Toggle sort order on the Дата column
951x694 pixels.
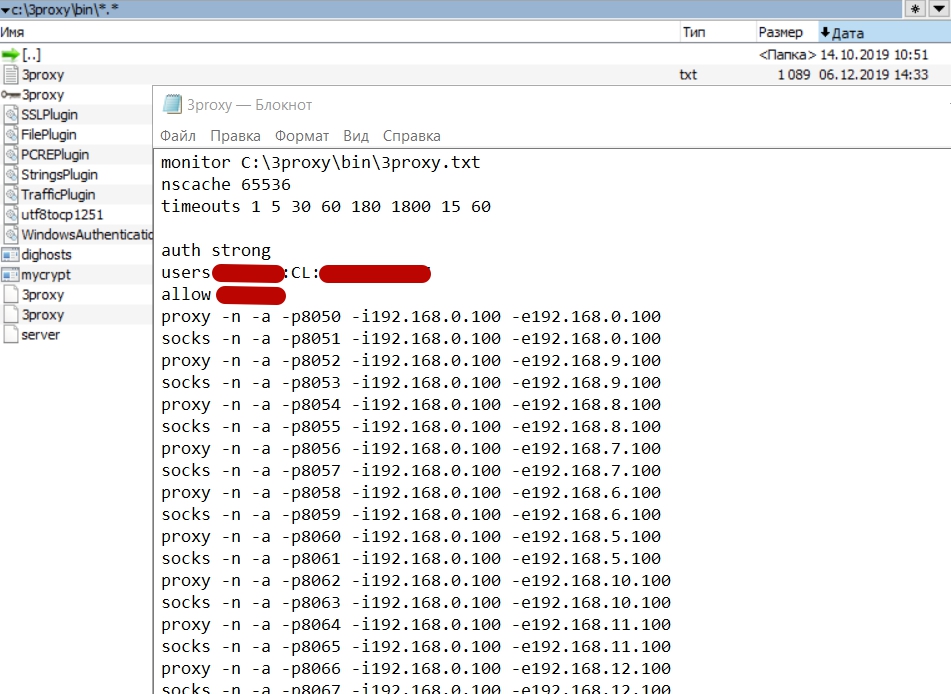[x=848, y=32]
